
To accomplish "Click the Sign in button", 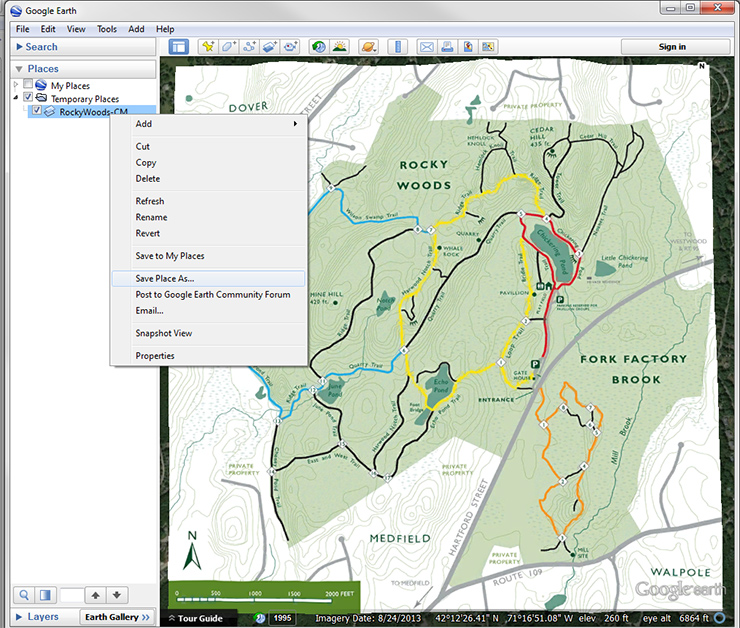I will point(672,47).
